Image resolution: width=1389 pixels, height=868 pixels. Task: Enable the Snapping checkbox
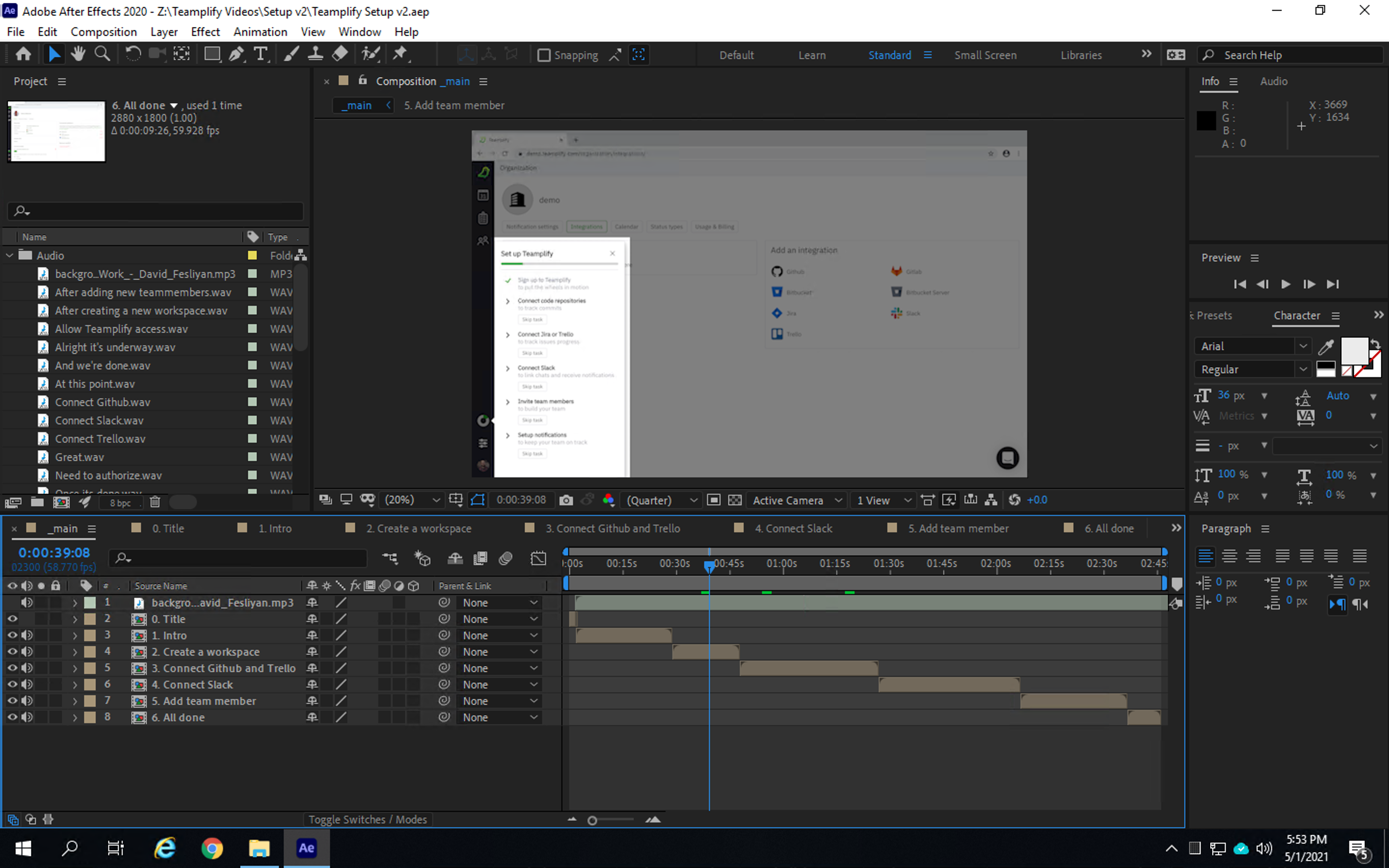point(544,55)
